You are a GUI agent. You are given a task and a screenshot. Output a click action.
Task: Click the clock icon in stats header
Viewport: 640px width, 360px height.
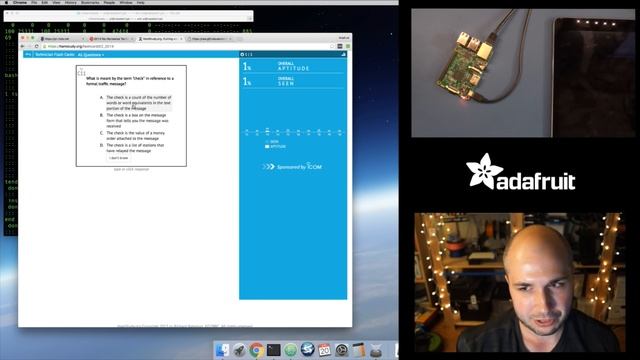click(242, 54)
